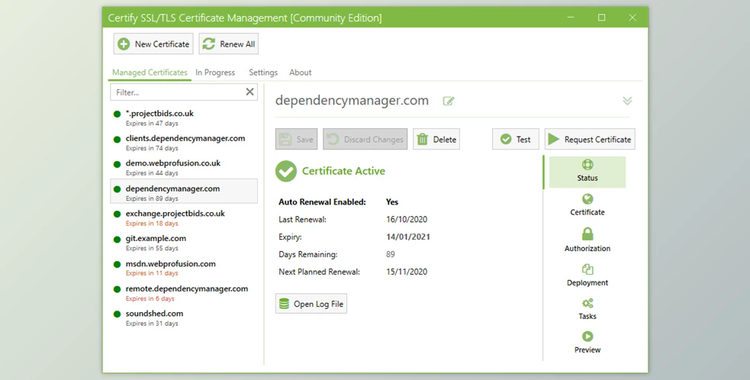The width and height of the screenshot is (750, 380).
Task: Open the Deployment section
Action: pyautogui.click(x=587, y=275)
